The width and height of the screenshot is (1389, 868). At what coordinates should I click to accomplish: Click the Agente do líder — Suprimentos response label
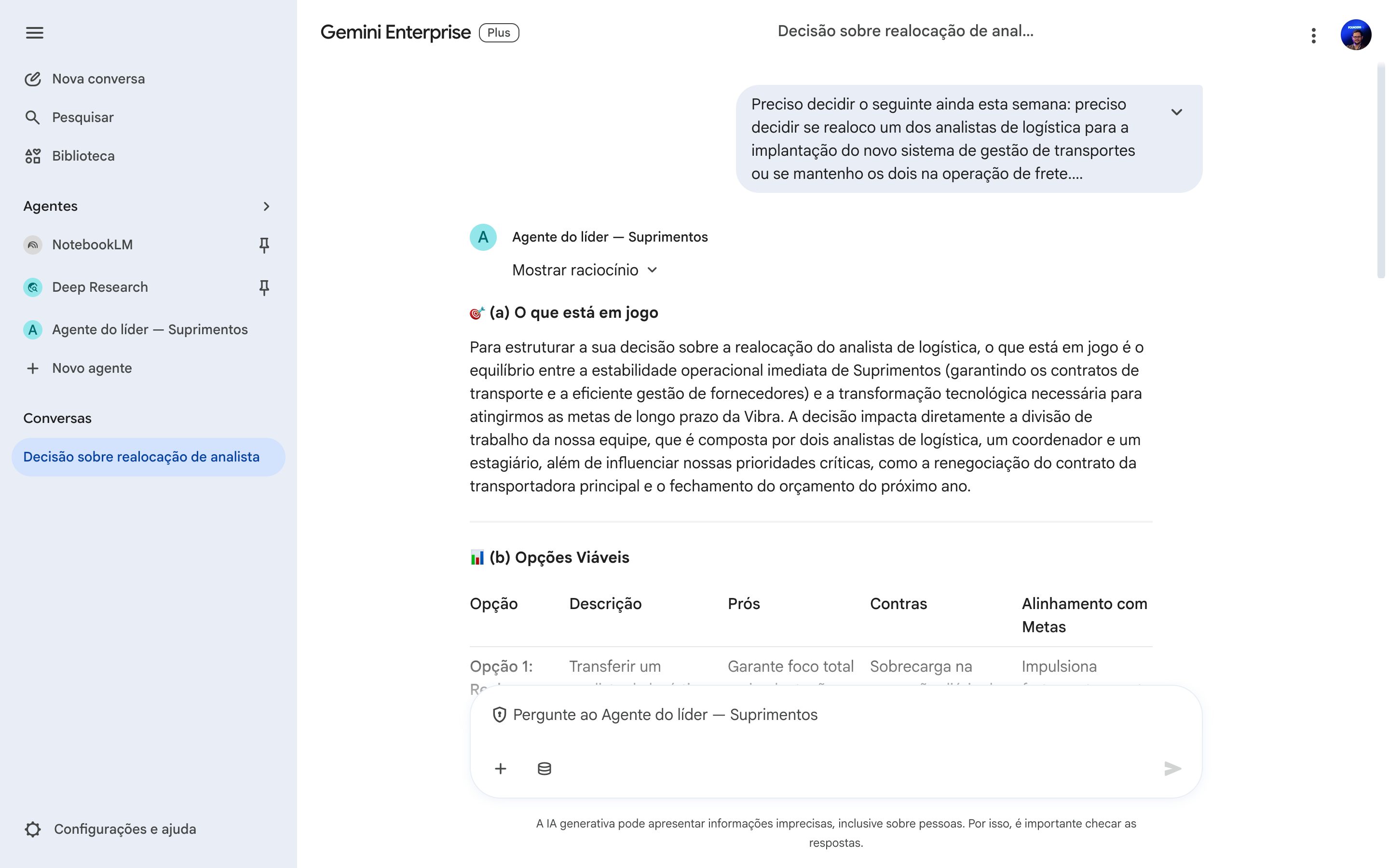coord(610,237)
